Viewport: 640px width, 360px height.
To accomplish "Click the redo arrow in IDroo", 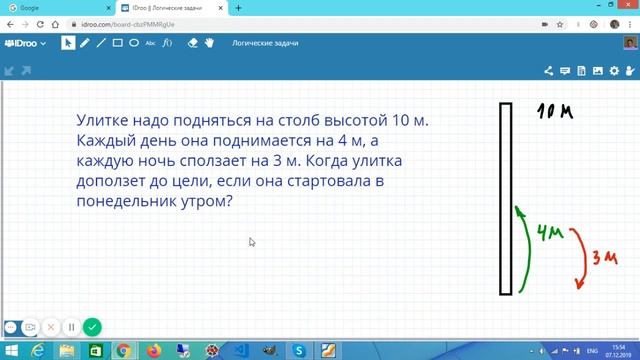I will [x=27, y=71].
